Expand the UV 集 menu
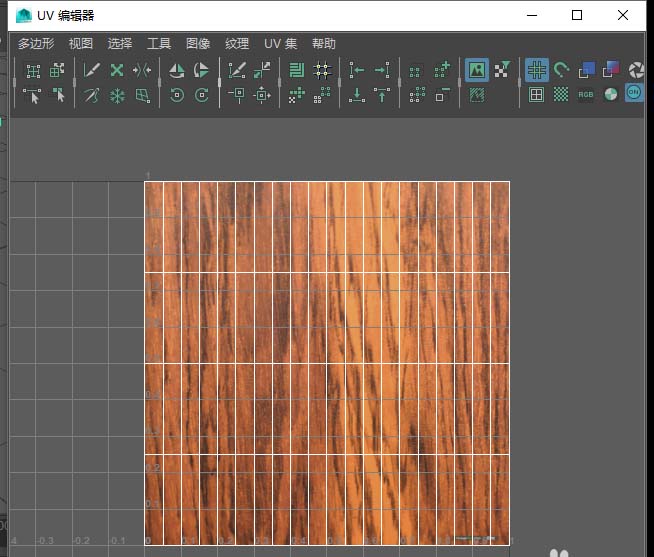Viewport: 654px width, 557px height. tap(280, 44)
